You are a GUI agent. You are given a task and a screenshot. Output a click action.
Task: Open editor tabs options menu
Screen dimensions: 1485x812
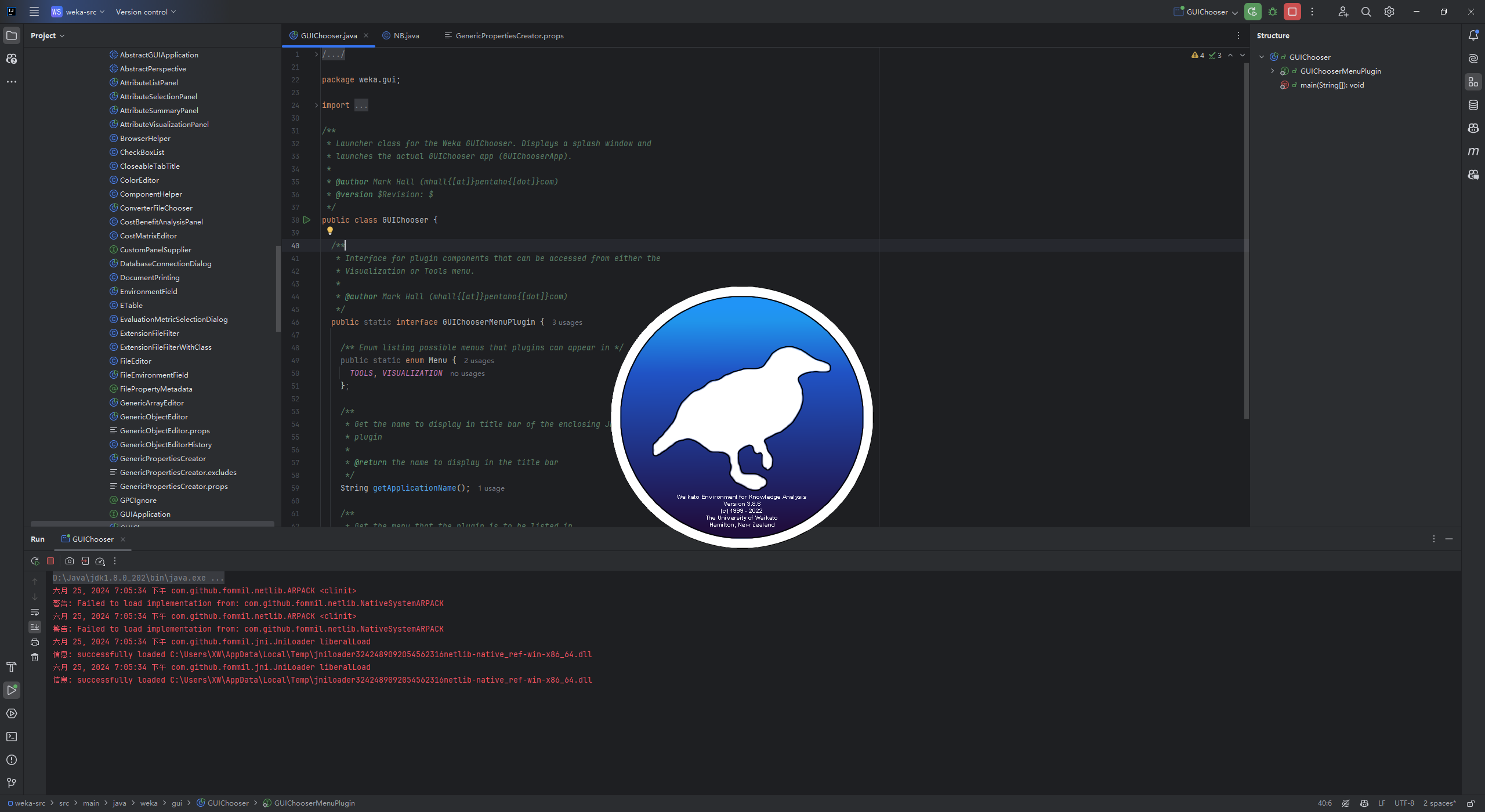tap(1238, 35)
